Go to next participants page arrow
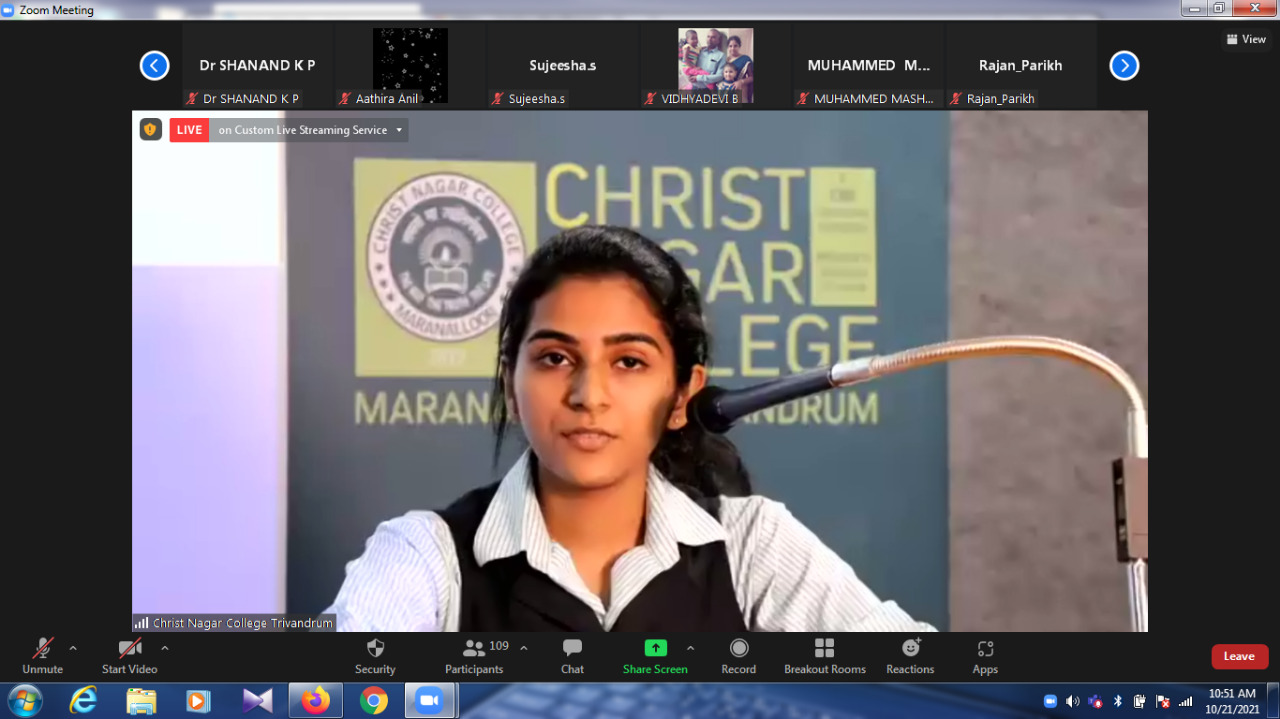Viewport: 1280px width, 719px height. click(1124, 66)
